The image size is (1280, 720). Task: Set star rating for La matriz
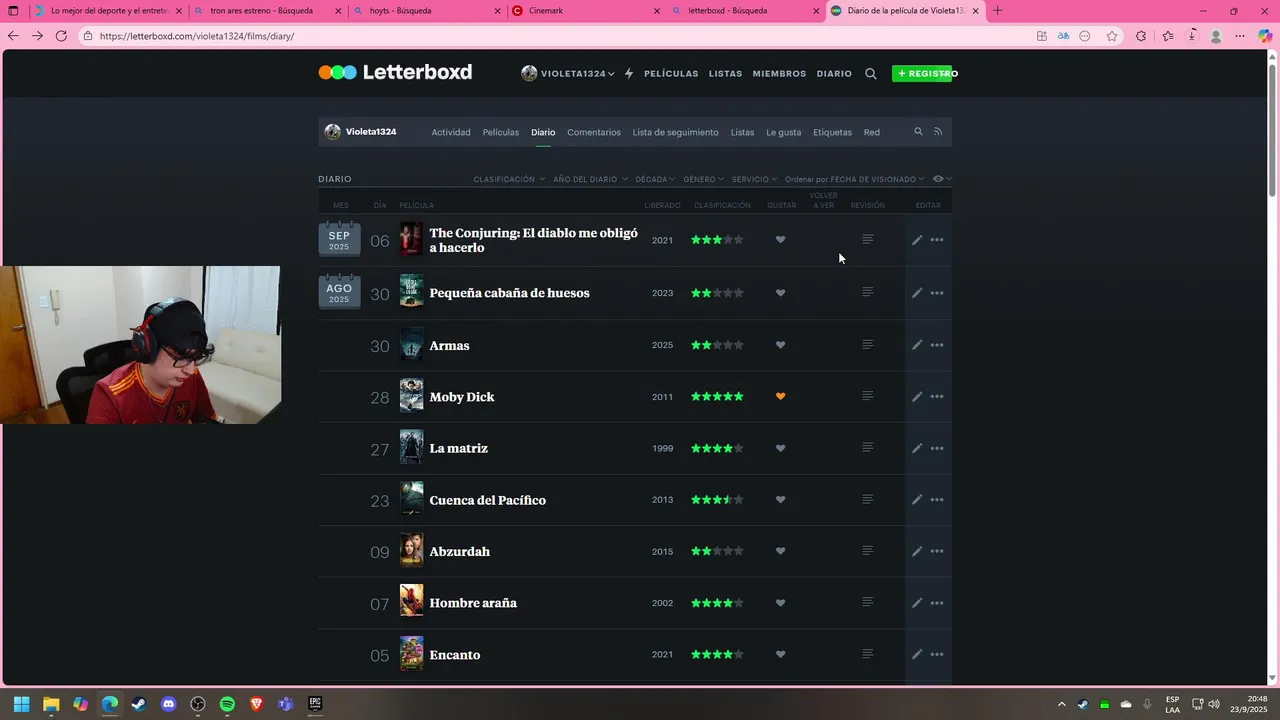pos(717,448)
